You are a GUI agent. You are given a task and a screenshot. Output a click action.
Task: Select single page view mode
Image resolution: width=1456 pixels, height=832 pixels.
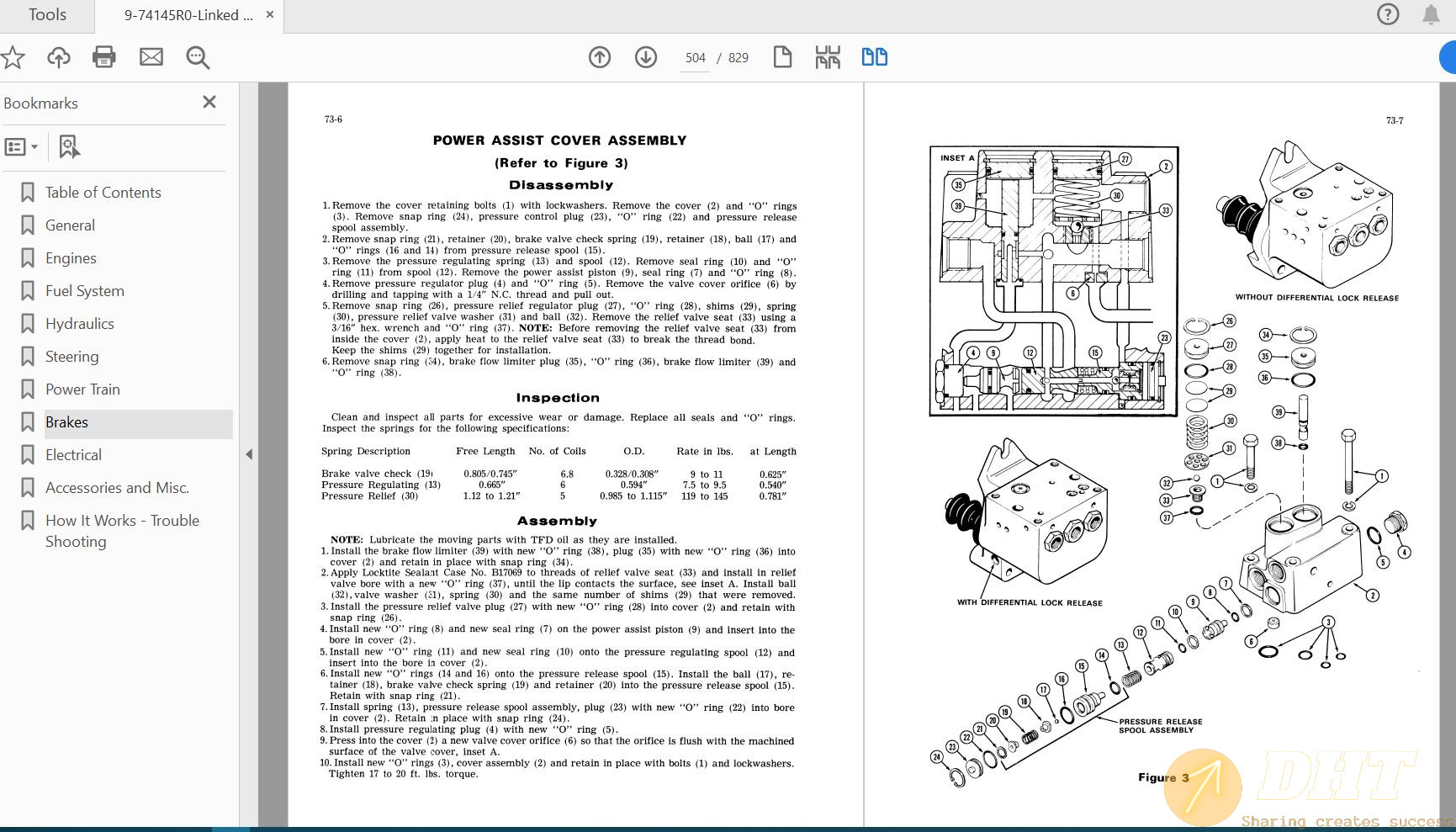(782, 56)
